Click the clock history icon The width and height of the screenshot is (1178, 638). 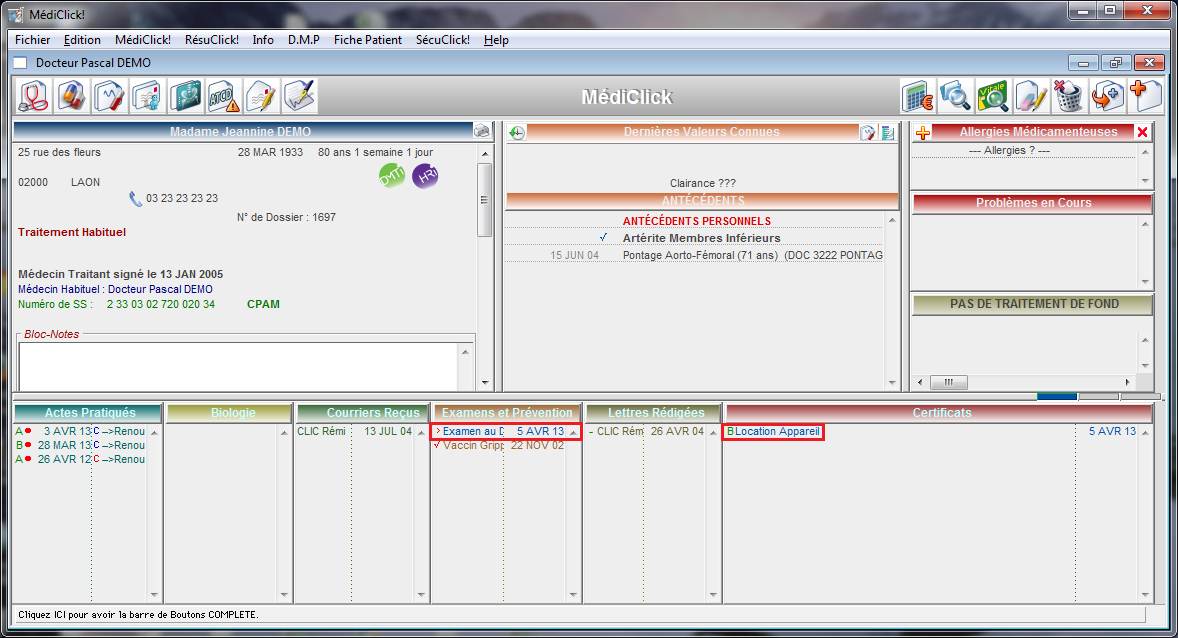click(517, 132)
